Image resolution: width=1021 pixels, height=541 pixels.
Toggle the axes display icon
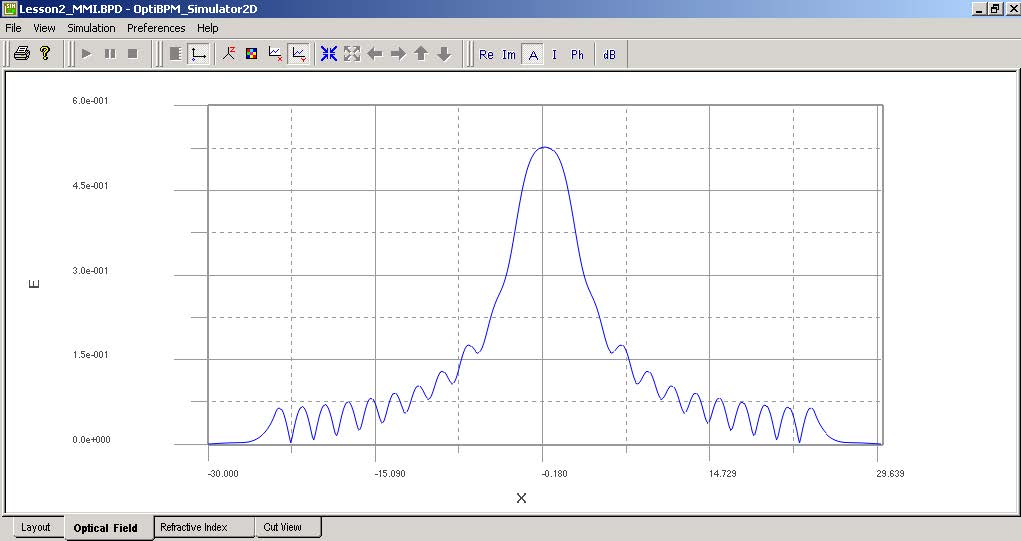(x=198, y=54)
